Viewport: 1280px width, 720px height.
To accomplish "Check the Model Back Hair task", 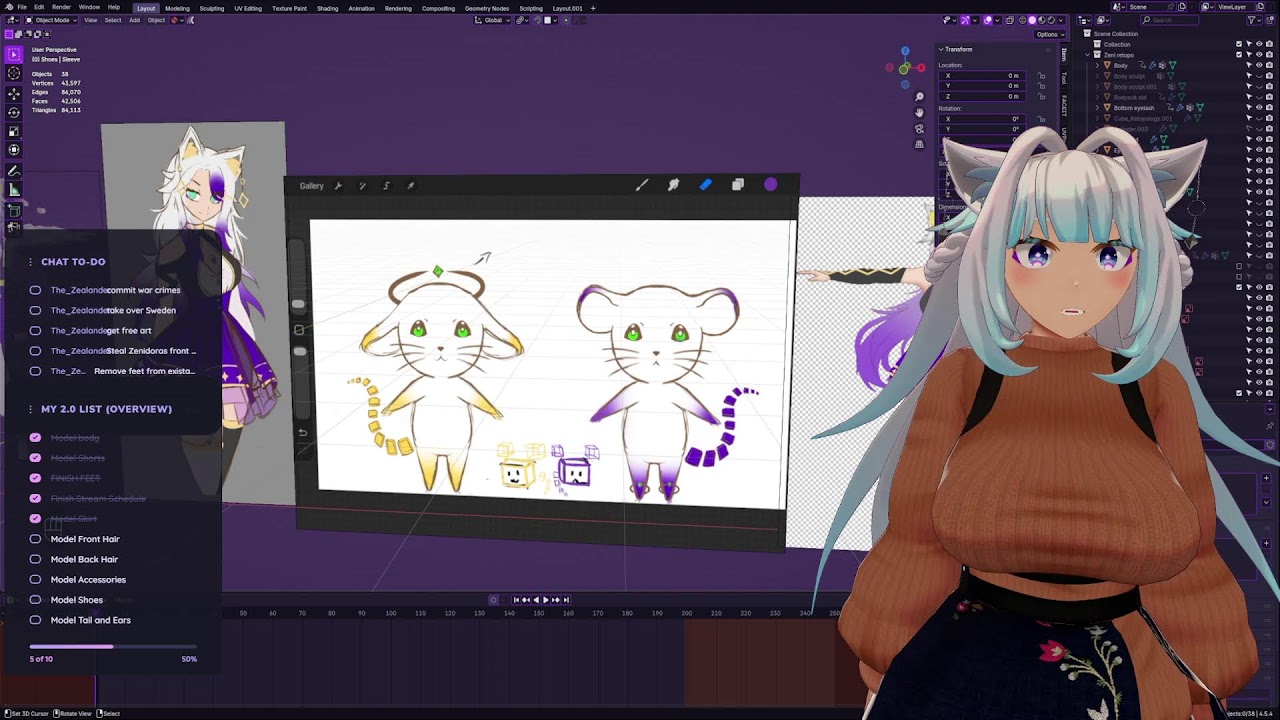I will 35,559.
